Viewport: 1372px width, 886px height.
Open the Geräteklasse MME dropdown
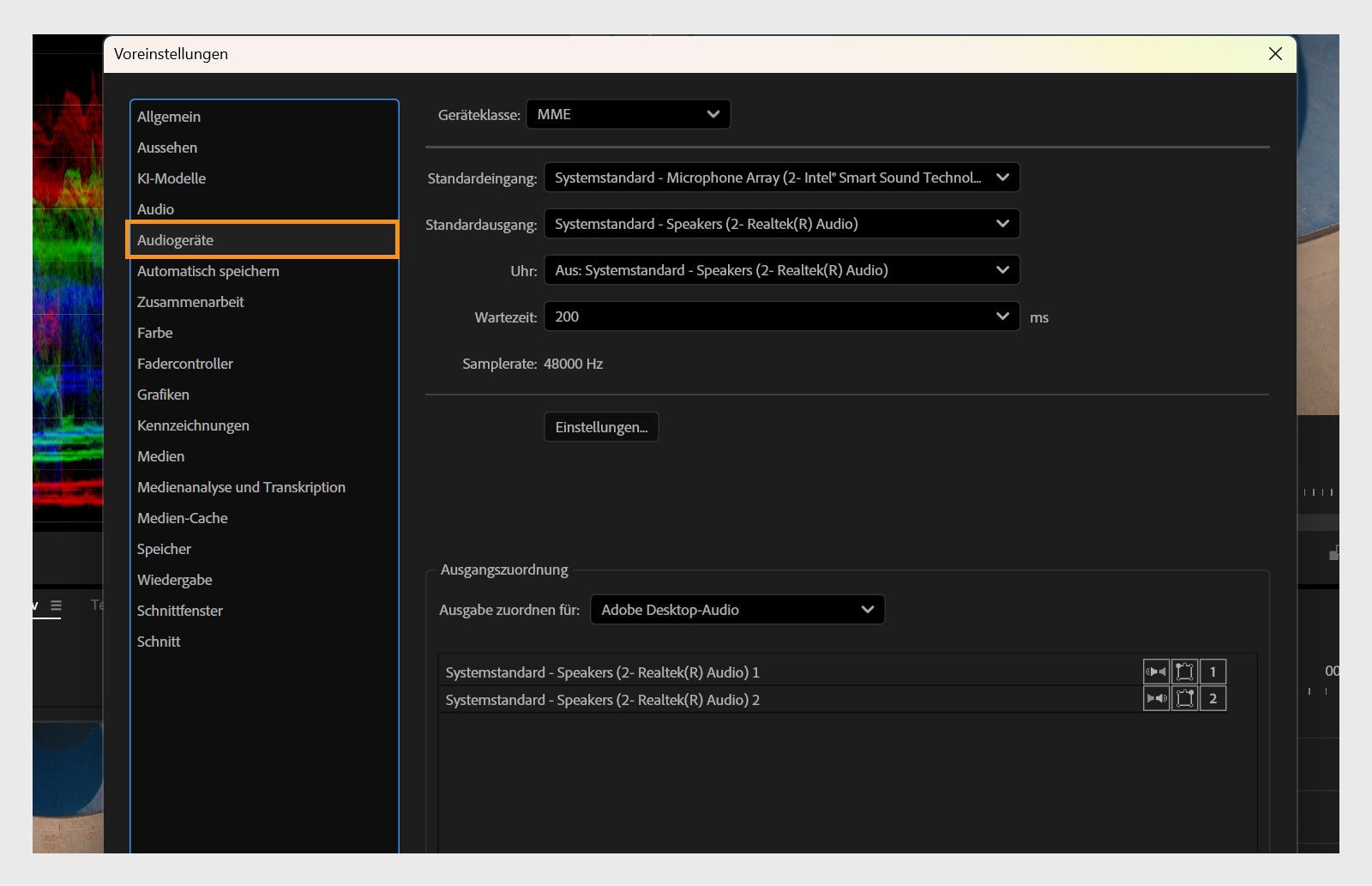(x=628, y=115)
